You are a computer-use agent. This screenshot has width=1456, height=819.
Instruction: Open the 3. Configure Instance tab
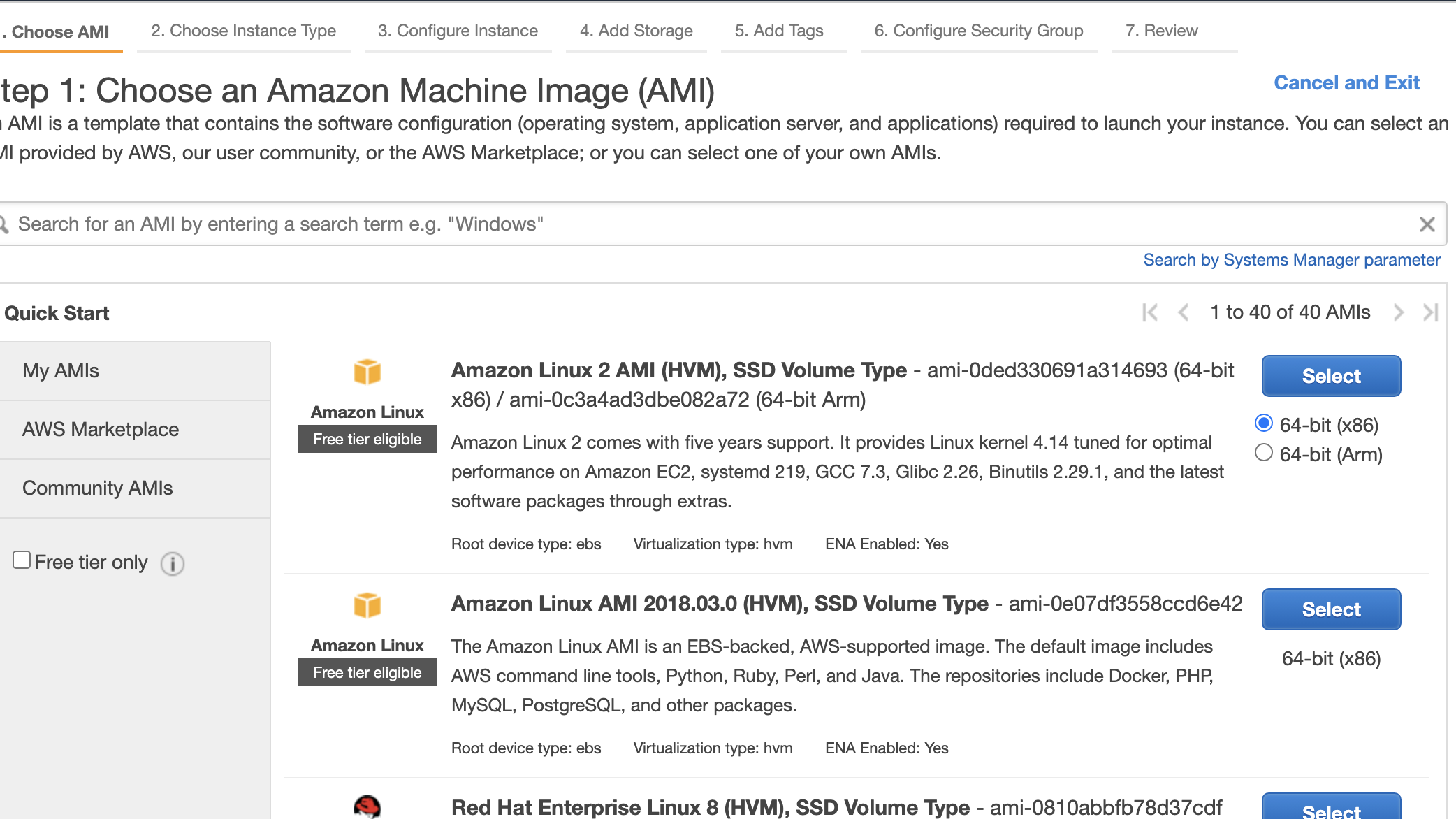[458, 31]
